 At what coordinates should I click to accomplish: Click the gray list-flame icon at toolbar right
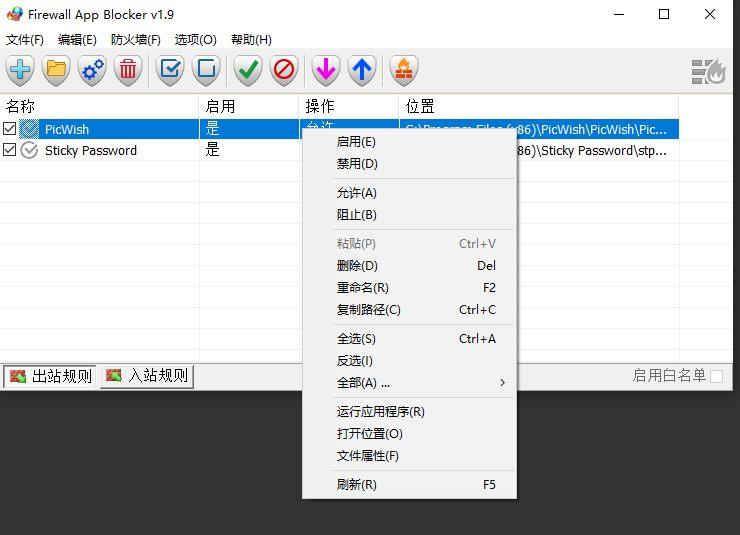tap(708, 72)
